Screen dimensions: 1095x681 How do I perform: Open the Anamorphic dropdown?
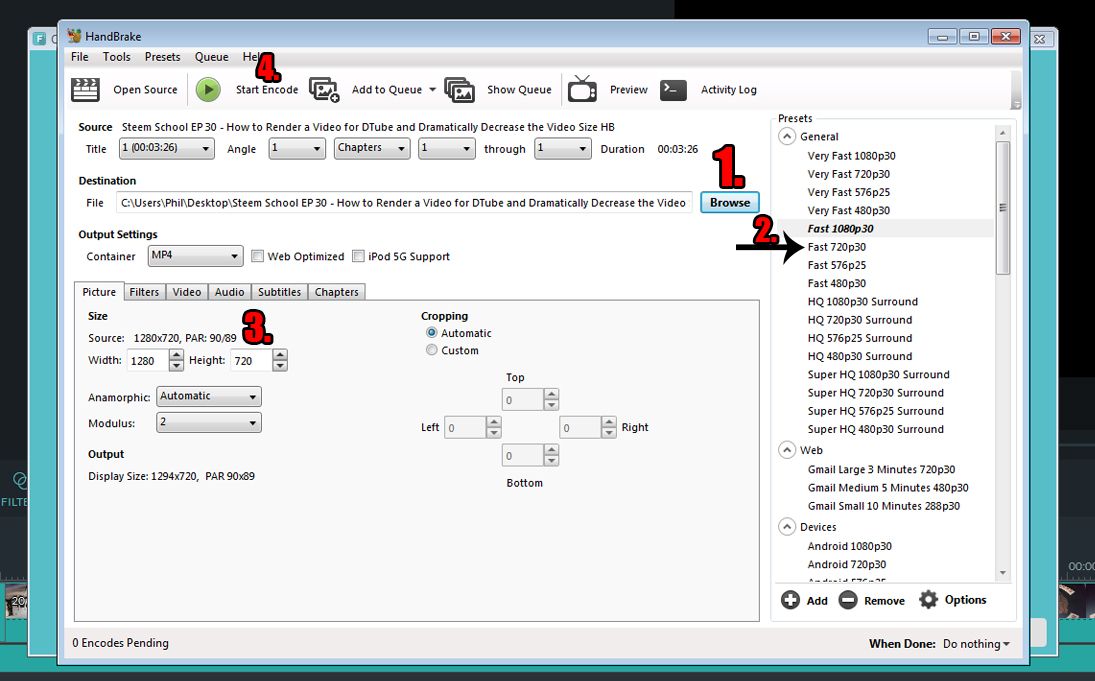(209, 396)
